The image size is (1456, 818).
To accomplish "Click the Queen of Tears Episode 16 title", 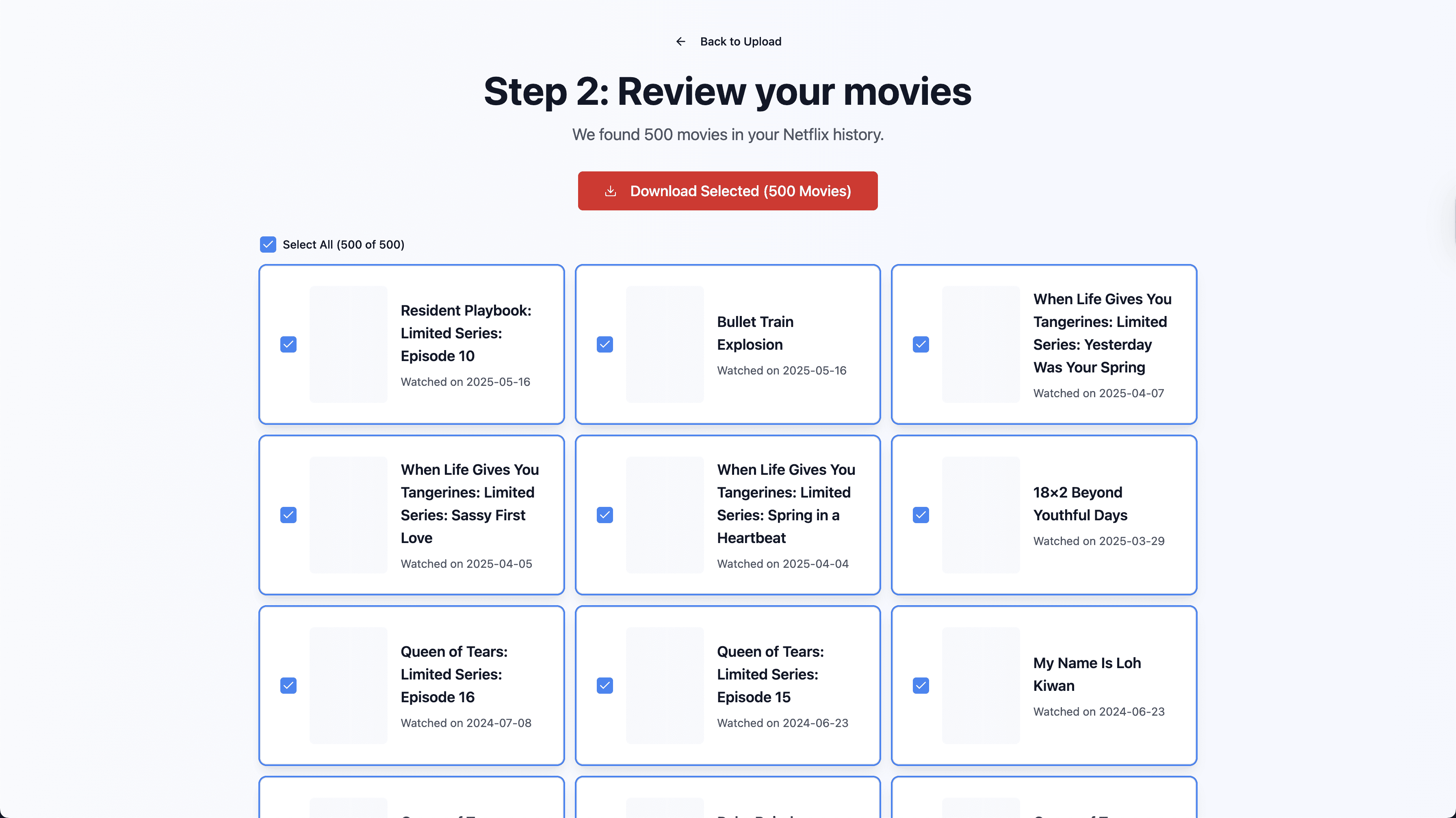I will click(x=454, y=674).
